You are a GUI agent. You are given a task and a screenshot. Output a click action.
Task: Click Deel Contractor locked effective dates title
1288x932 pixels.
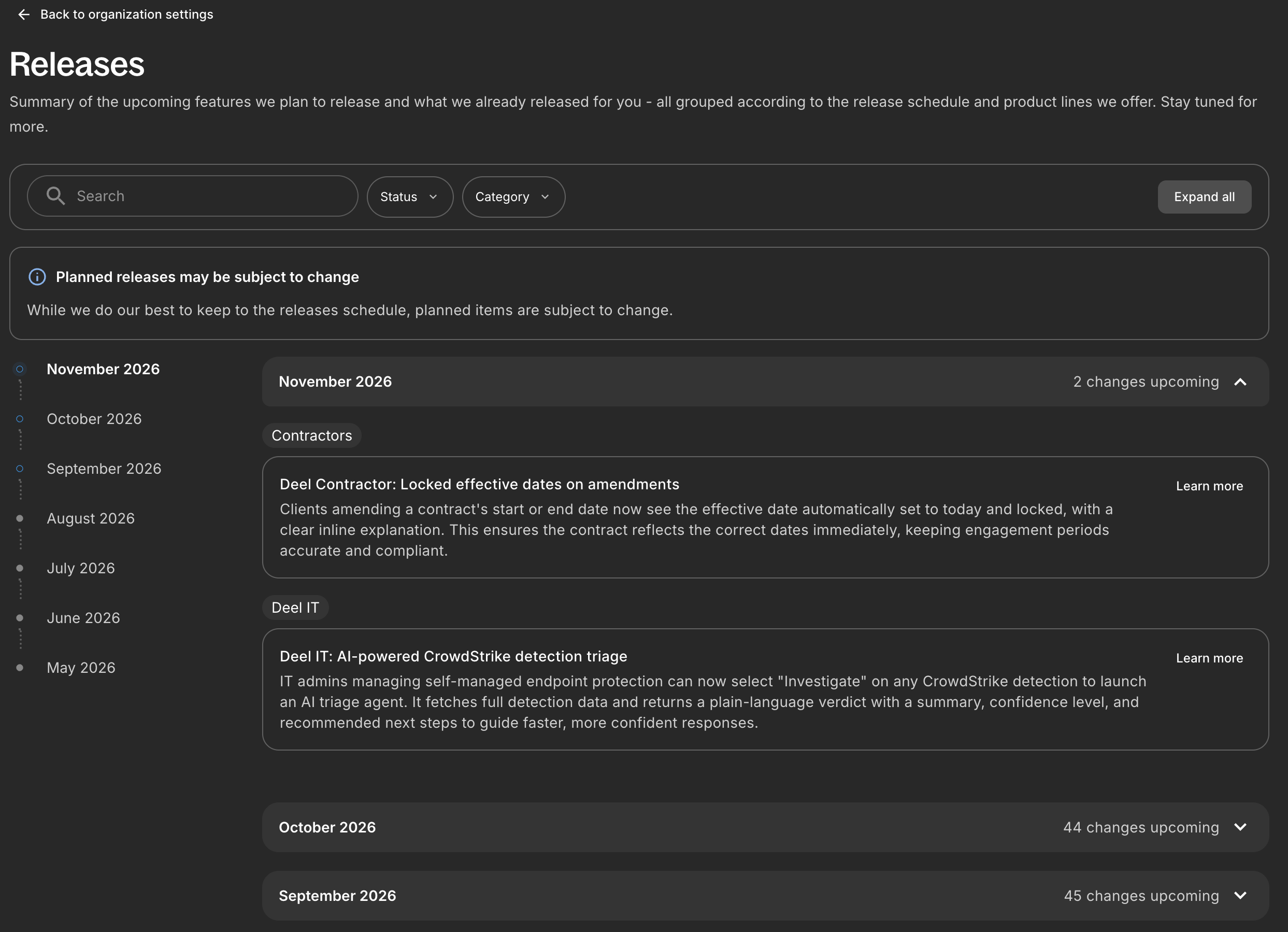(x=479, y=484)
